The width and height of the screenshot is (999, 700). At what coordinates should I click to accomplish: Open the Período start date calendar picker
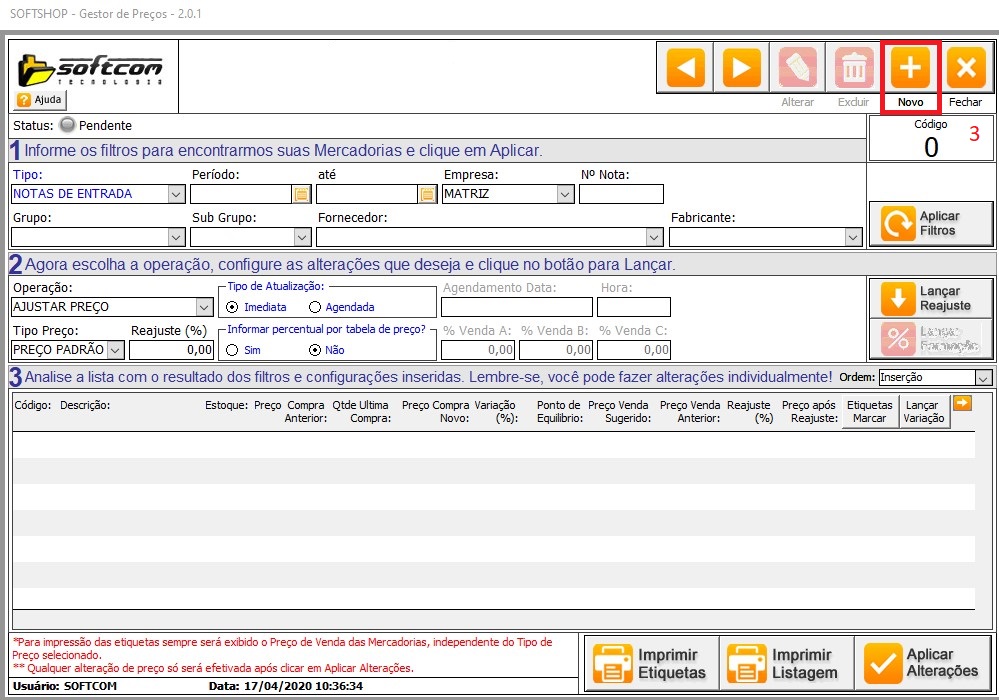tap(301, 194)
